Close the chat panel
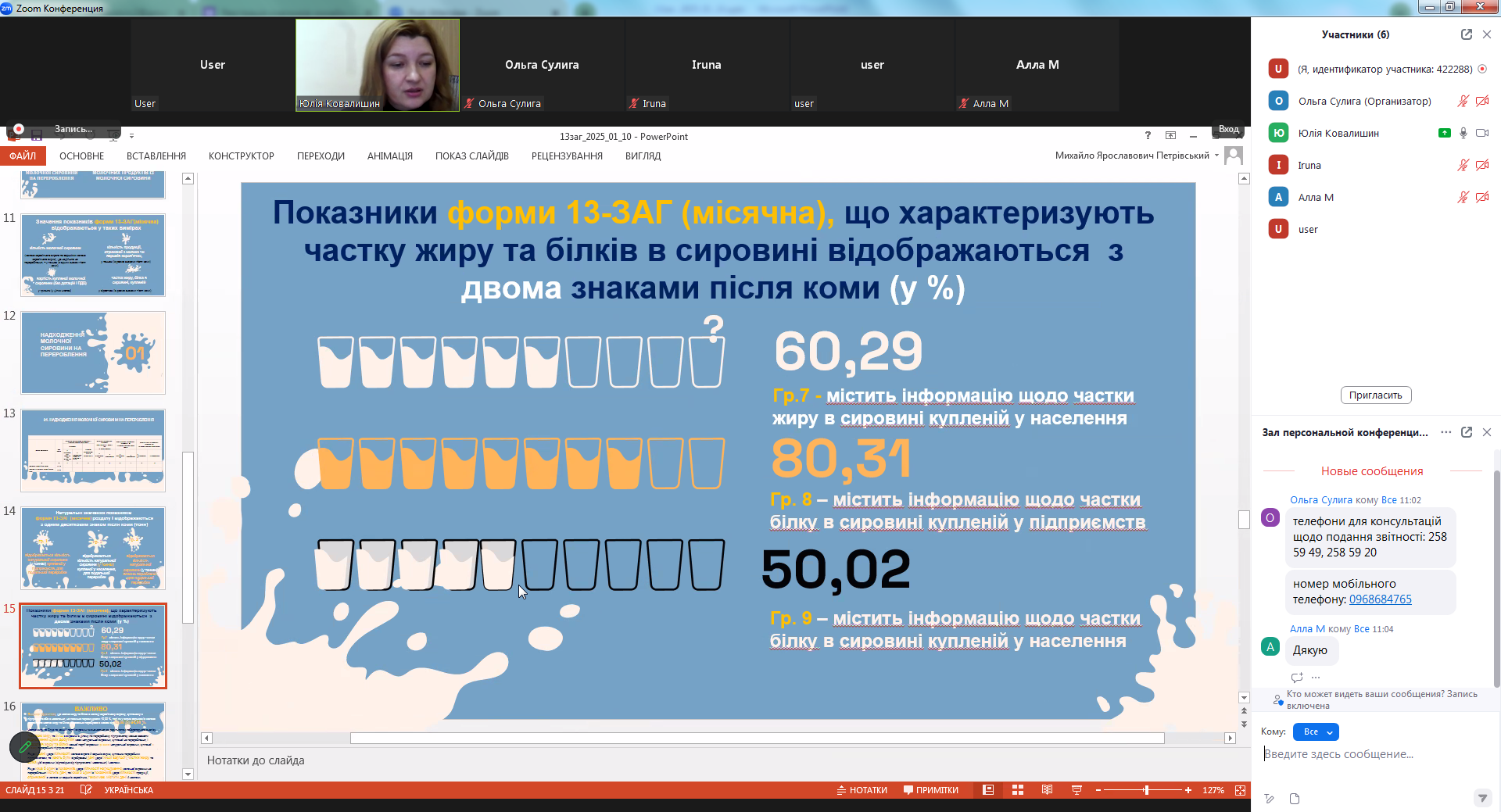This screenshot has height=812, width=1501. 1487,432
